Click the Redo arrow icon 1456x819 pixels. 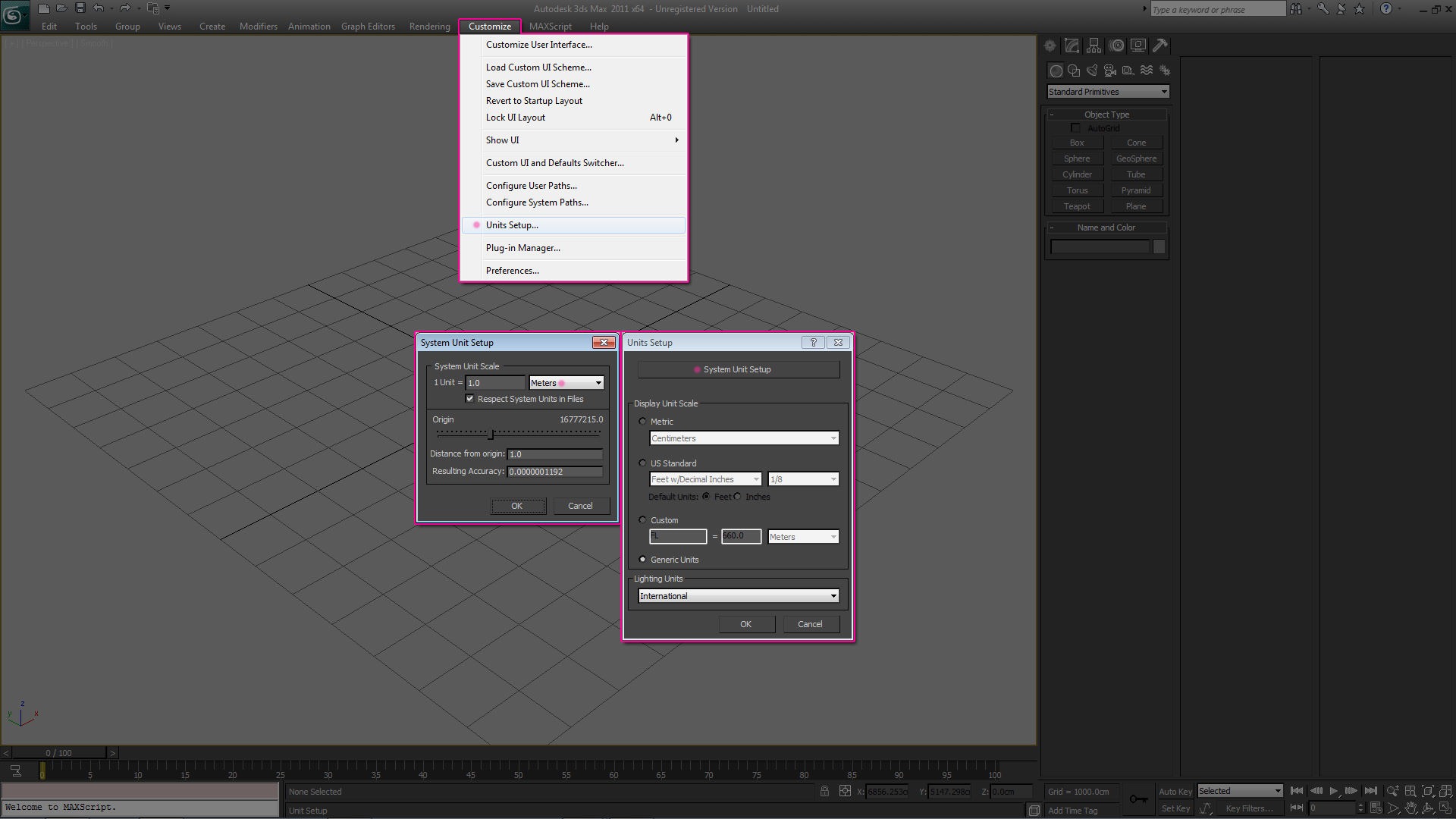click(125, 8)
